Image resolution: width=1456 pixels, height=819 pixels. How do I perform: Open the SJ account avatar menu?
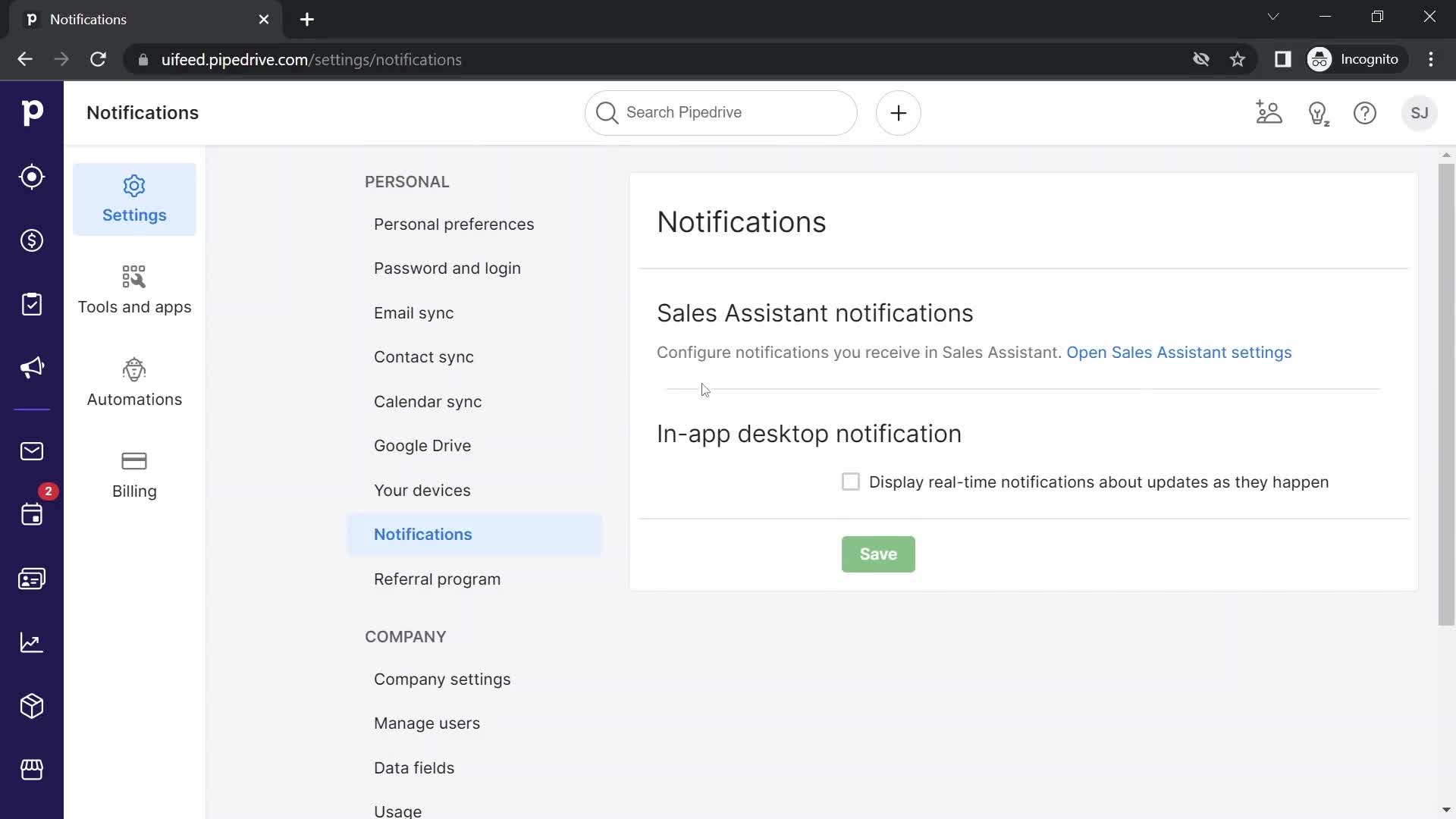point(1420,113)
